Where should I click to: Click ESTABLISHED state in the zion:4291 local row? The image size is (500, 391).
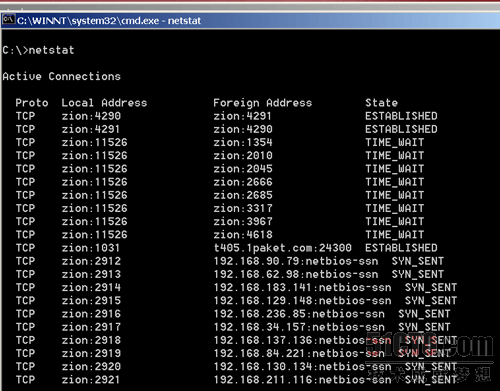(401, 129)
